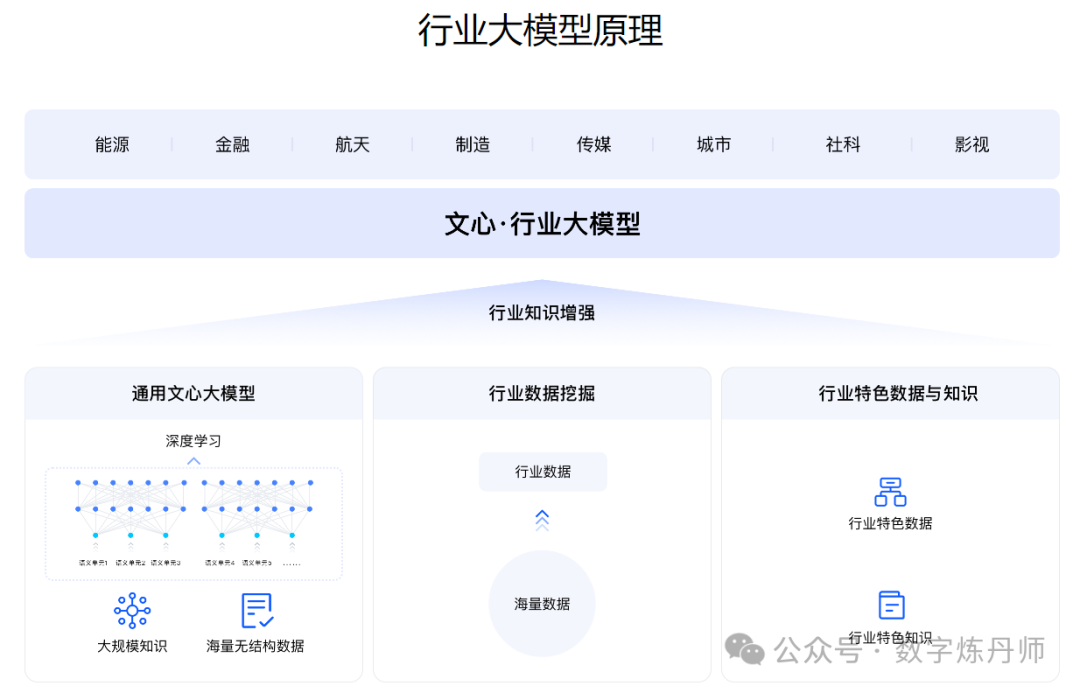Select the 航天 industry tab
This screenshot has width=1080, height=693.
point(353,145)
